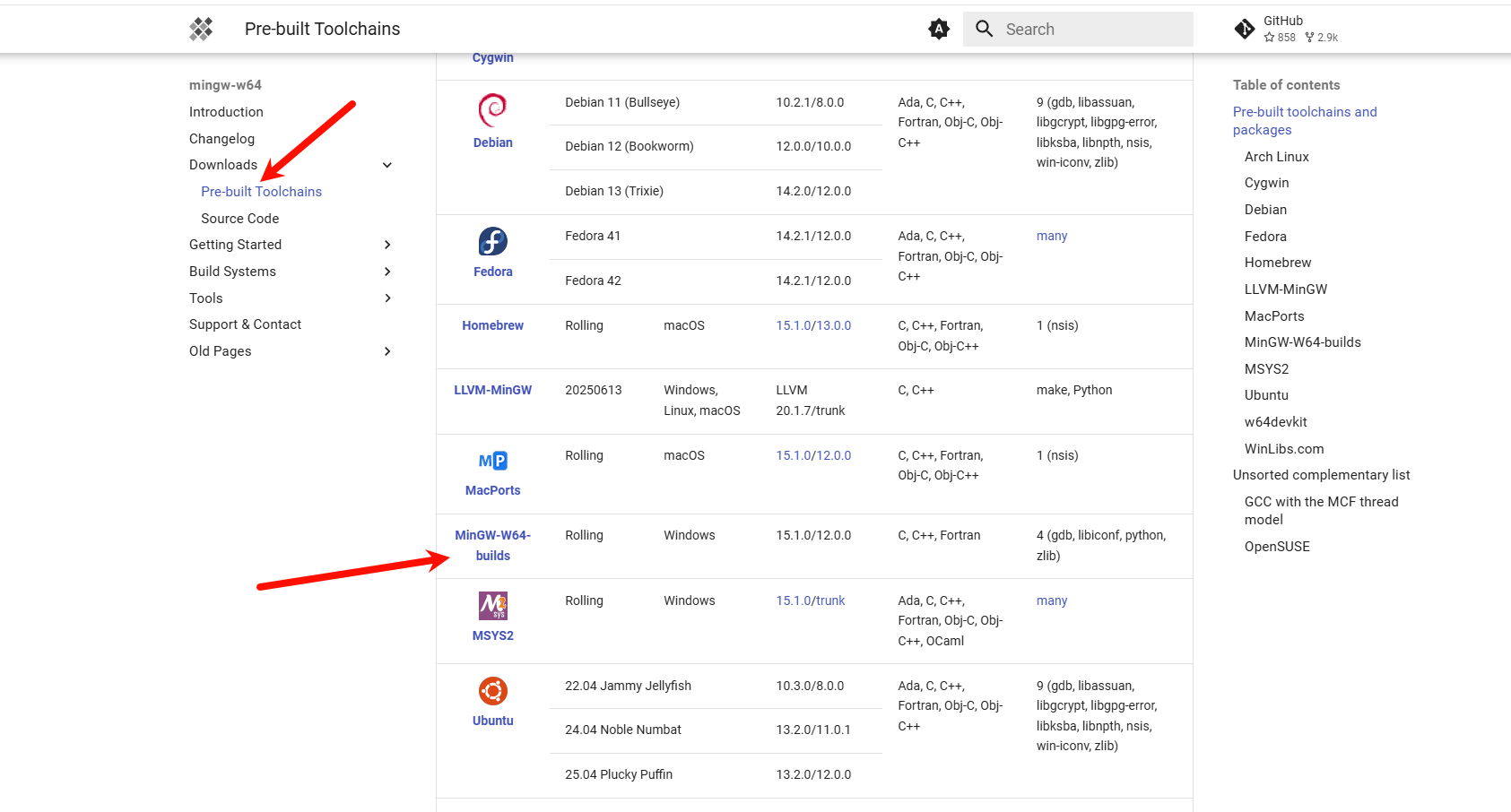
Task: Open the Fedora text link in table
Action: [493, 272]
